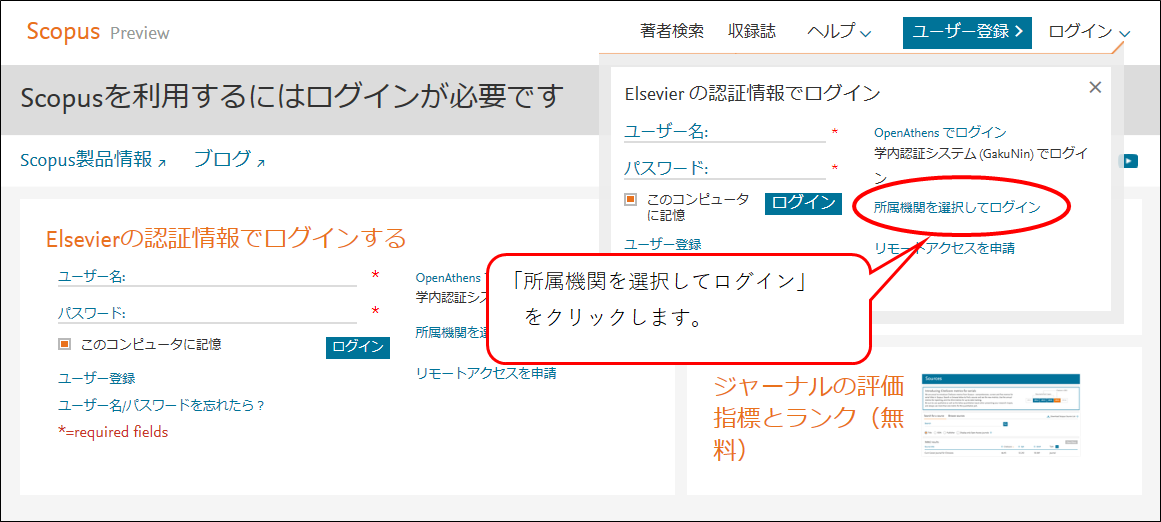Click the Elsevierの認証情報でログインする heading
Viewport: 1161px width, 522px height.
226,238
